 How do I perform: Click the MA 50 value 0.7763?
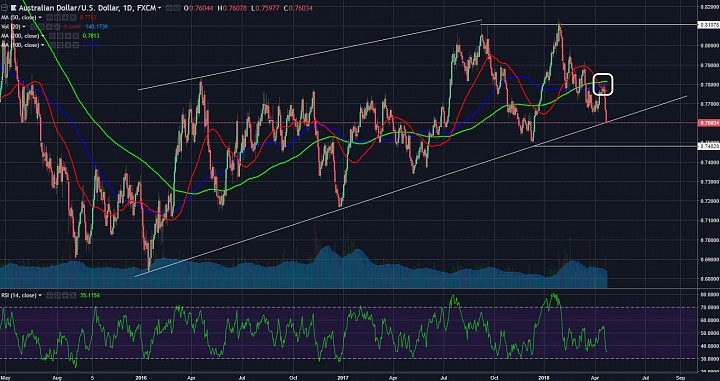coord(88,17)
